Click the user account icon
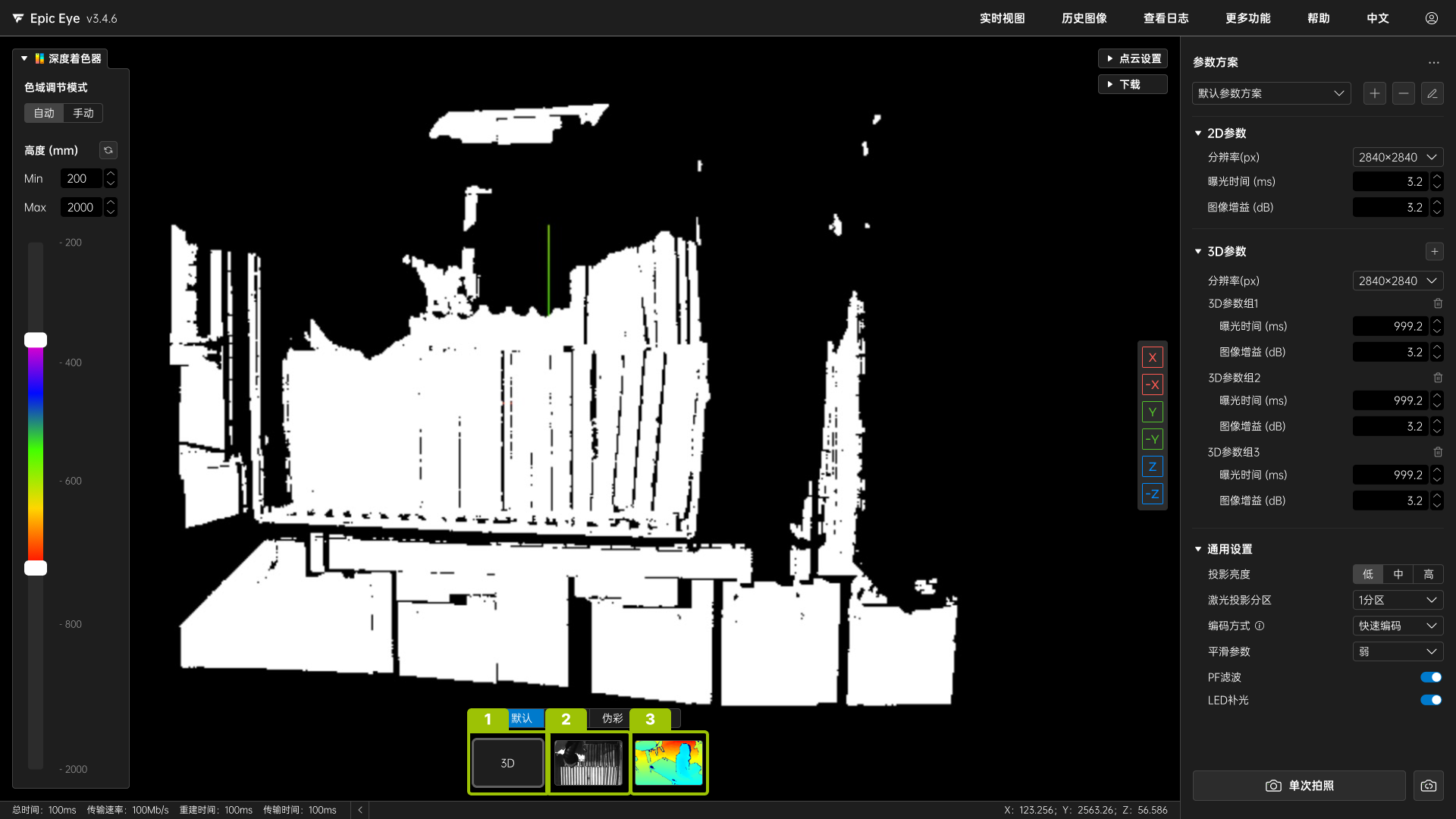 pyautogui.click(x=1431, y=18)
